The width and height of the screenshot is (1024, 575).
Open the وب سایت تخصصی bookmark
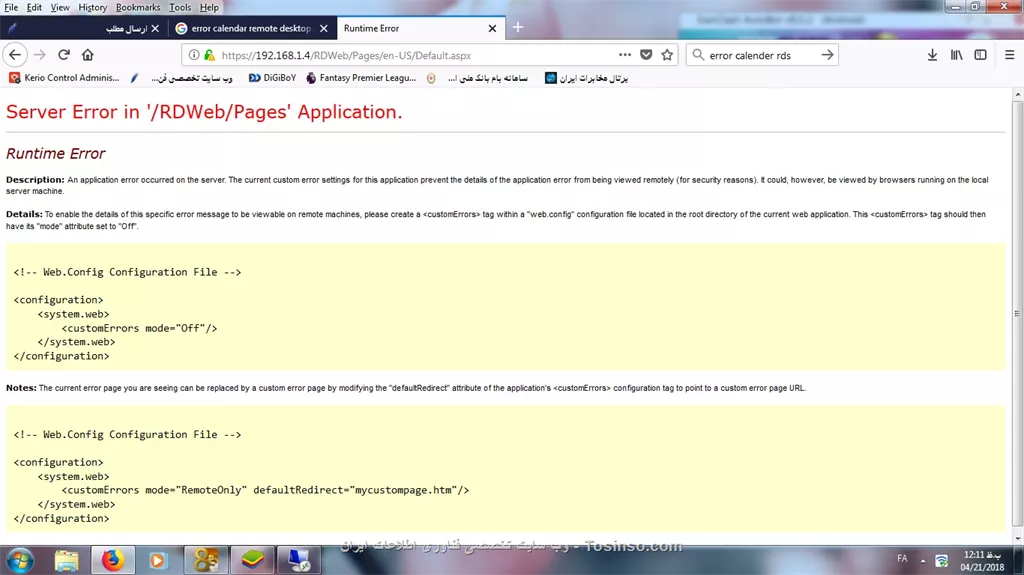coord(182,78)
